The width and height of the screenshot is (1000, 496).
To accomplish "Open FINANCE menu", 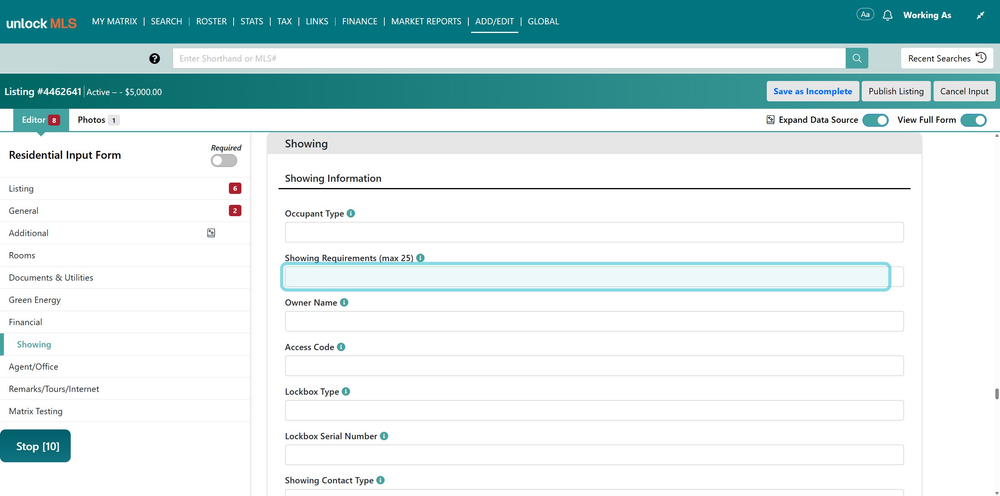I will coord(360,21).
